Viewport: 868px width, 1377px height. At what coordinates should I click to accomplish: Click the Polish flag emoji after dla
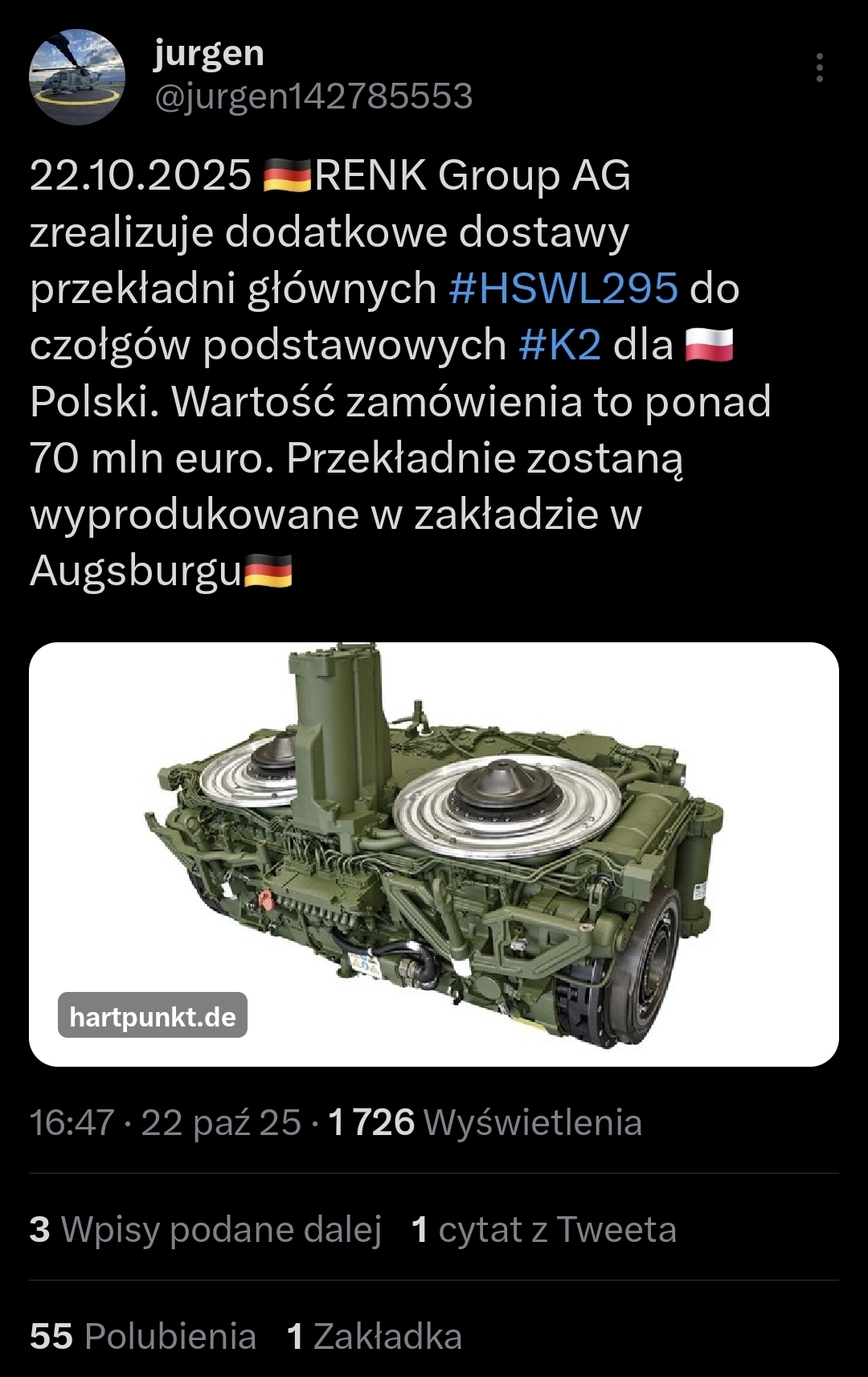709,345
